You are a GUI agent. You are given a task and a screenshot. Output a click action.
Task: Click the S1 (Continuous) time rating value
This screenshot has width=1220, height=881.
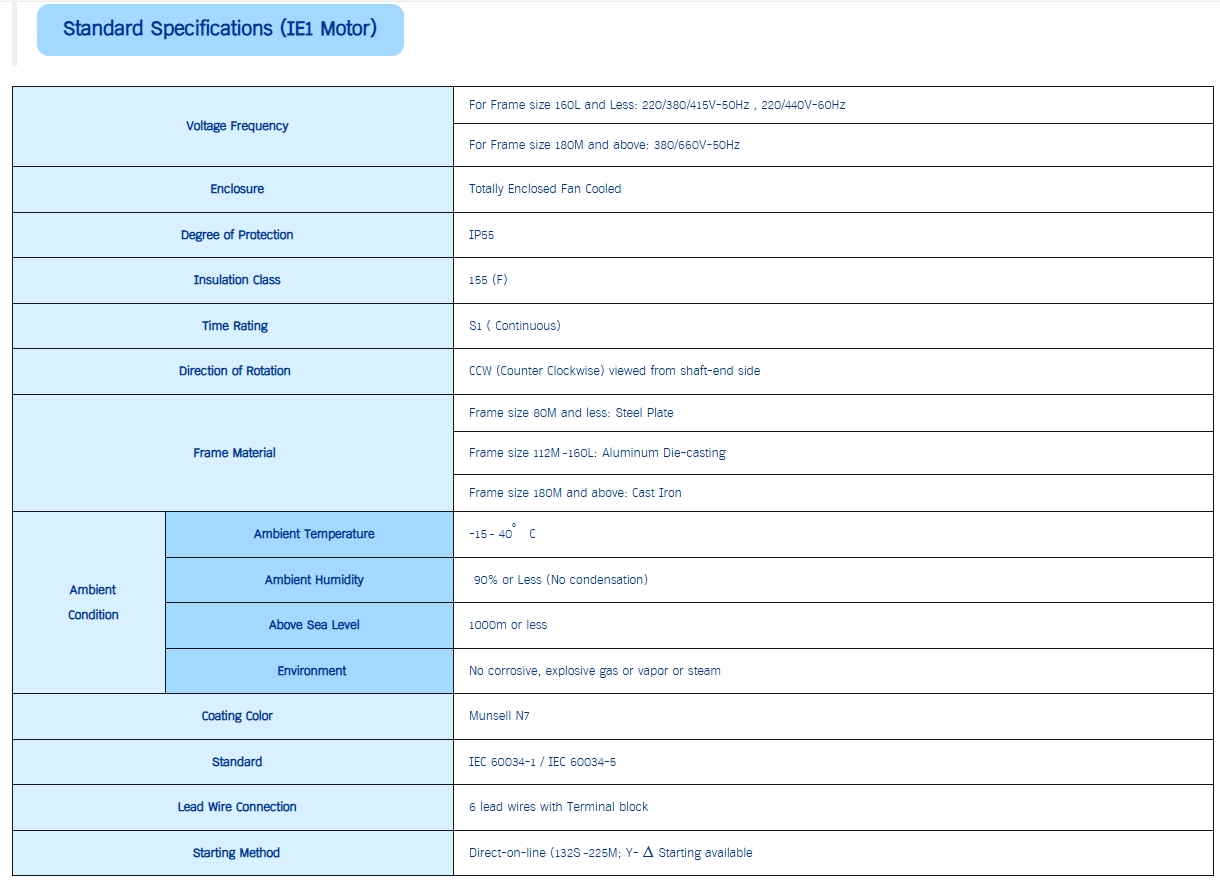(x=515, y=326)
